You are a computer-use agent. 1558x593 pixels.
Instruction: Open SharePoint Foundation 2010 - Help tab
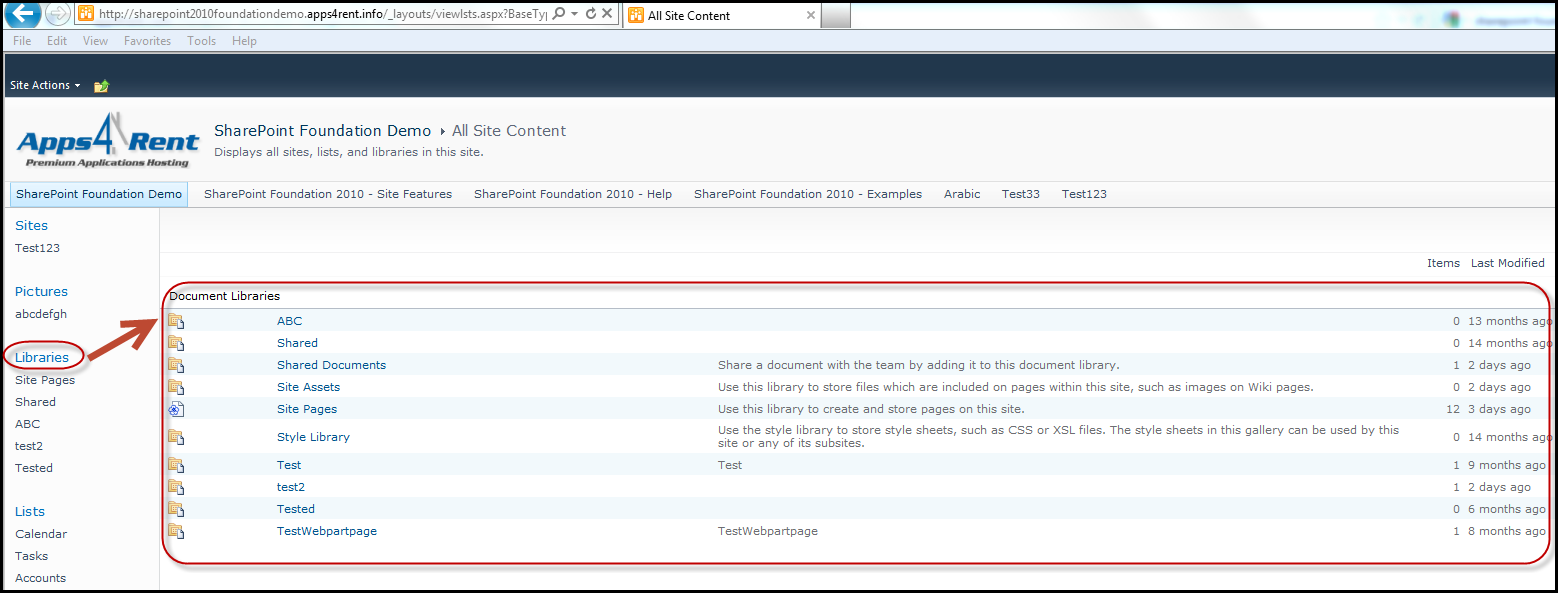573,194
